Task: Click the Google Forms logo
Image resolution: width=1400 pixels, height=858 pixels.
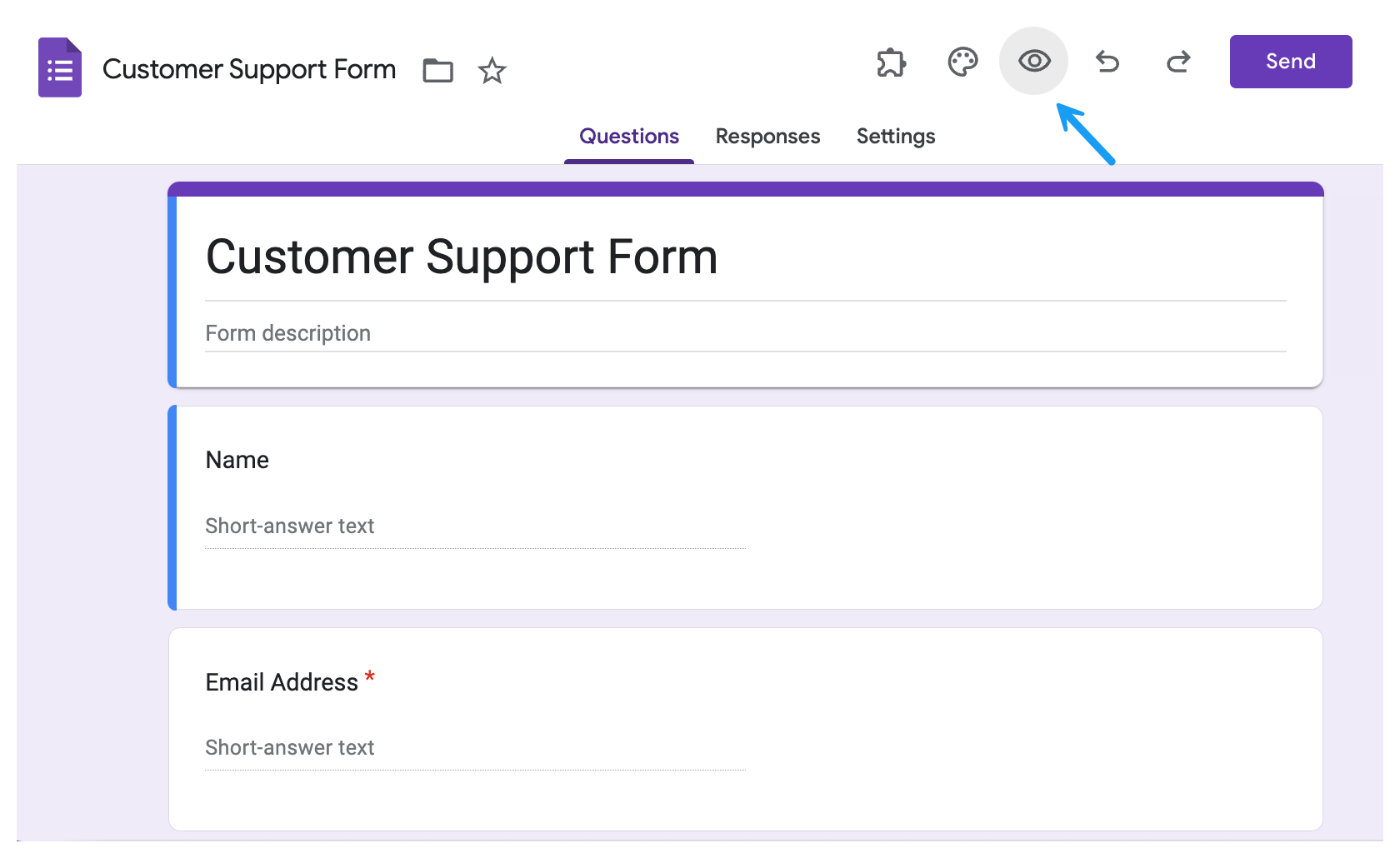Action: 59,67
